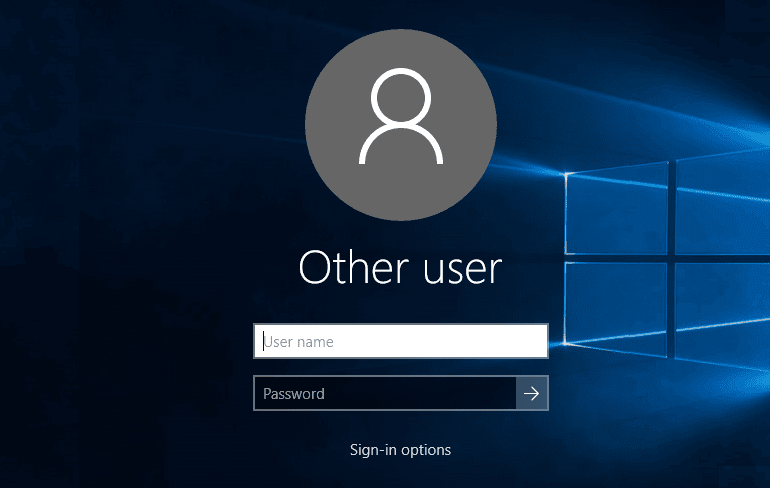The height and width of the screenshot is (488, 770).
Task: Click the shoulders outline of the avatar
Action: tap(401, 143)
